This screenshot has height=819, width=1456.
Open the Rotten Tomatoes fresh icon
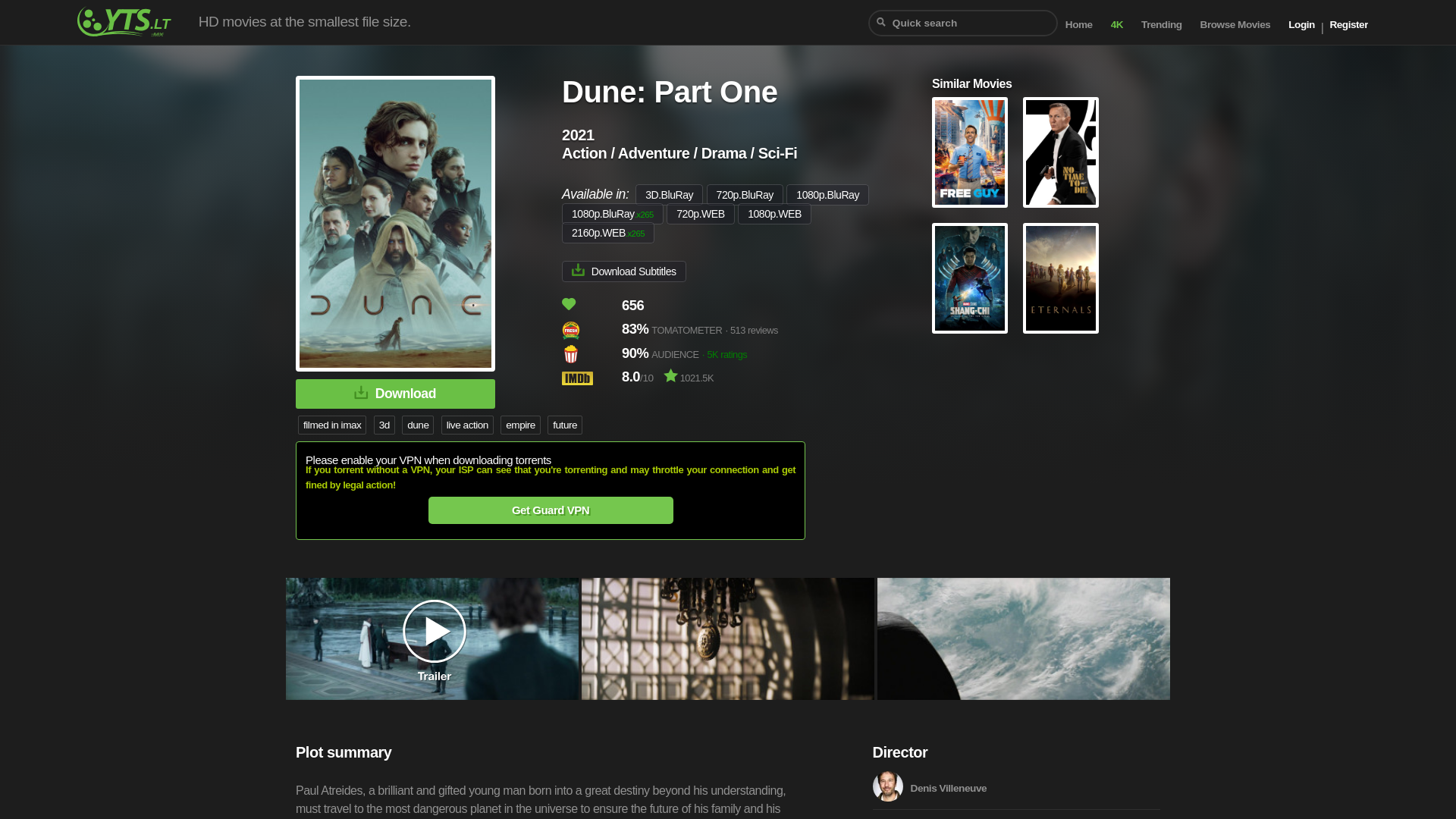click(x=571, y=330)
